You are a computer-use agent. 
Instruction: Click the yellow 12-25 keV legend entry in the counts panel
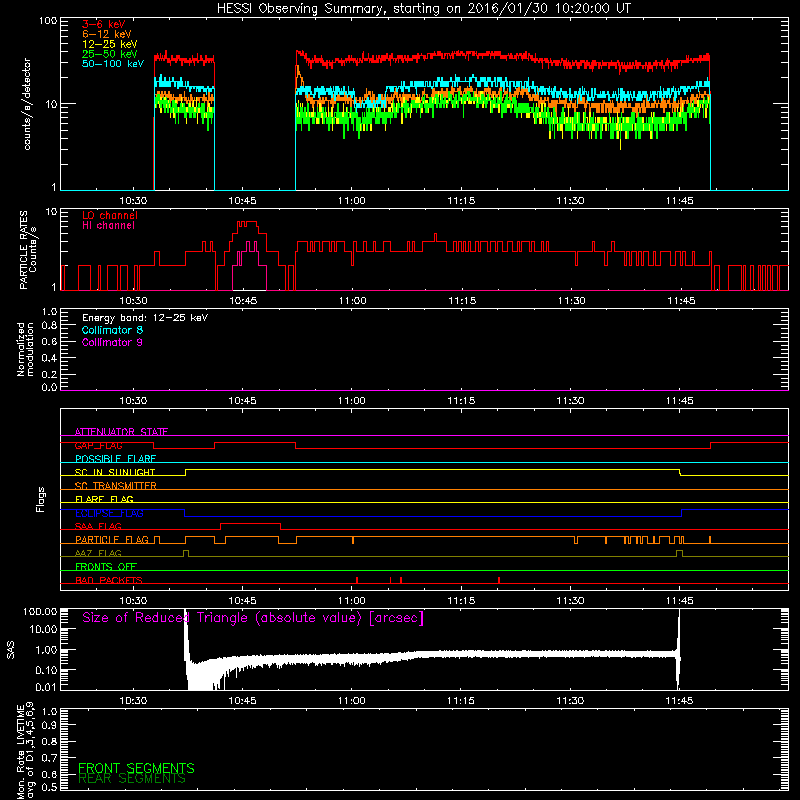[110, 44]
